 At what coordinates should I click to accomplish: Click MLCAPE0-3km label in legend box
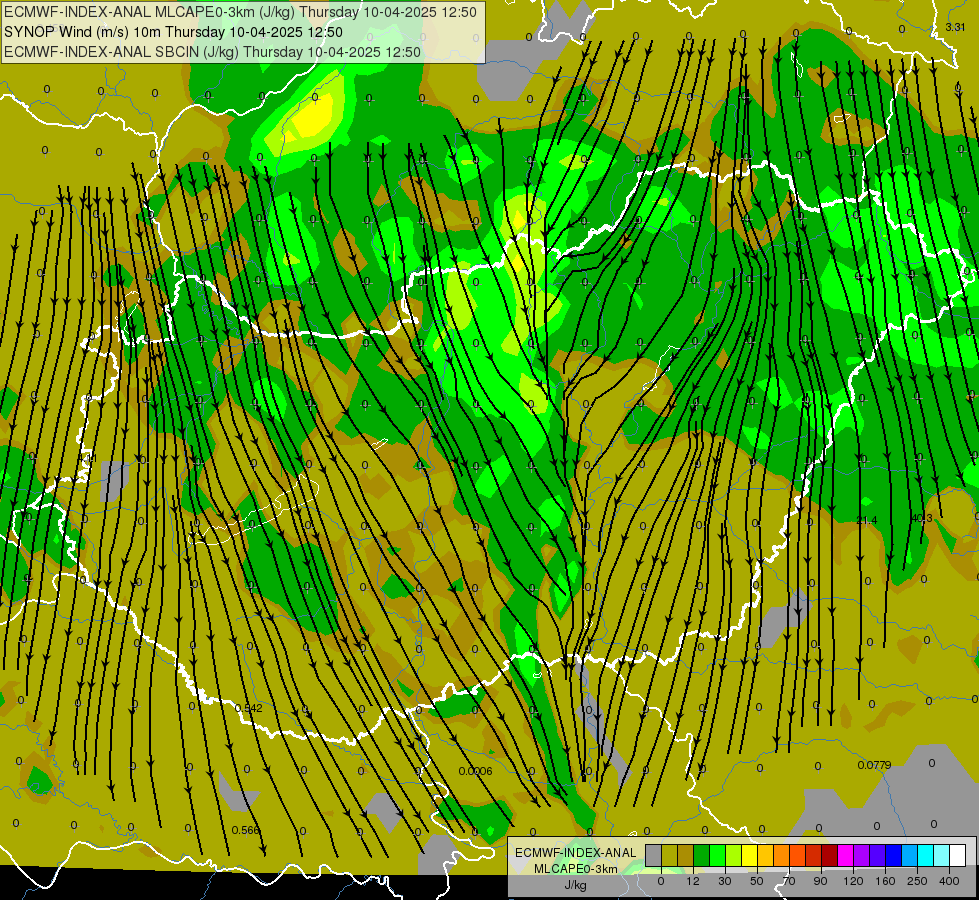point(575,869)
